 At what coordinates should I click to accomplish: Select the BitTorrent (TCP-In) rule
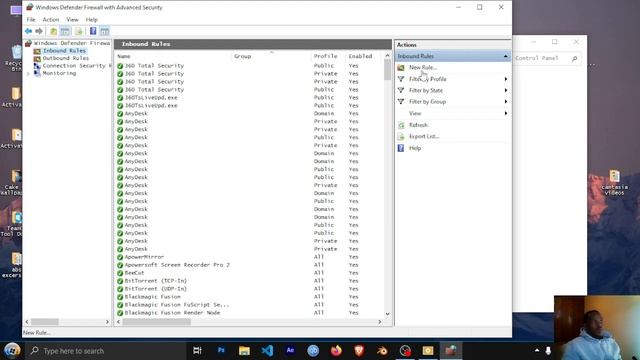click(156, 281)
